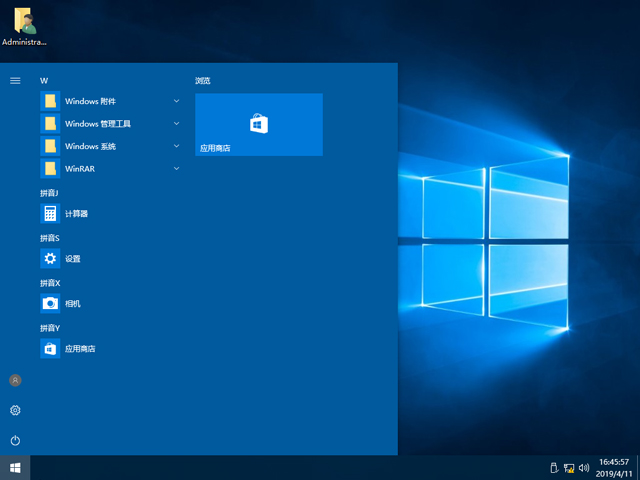Image resolution: width=640 pixels, height=480 pixels.
Task: Select the Windows 附件 label
Action: tap(90, 101)
